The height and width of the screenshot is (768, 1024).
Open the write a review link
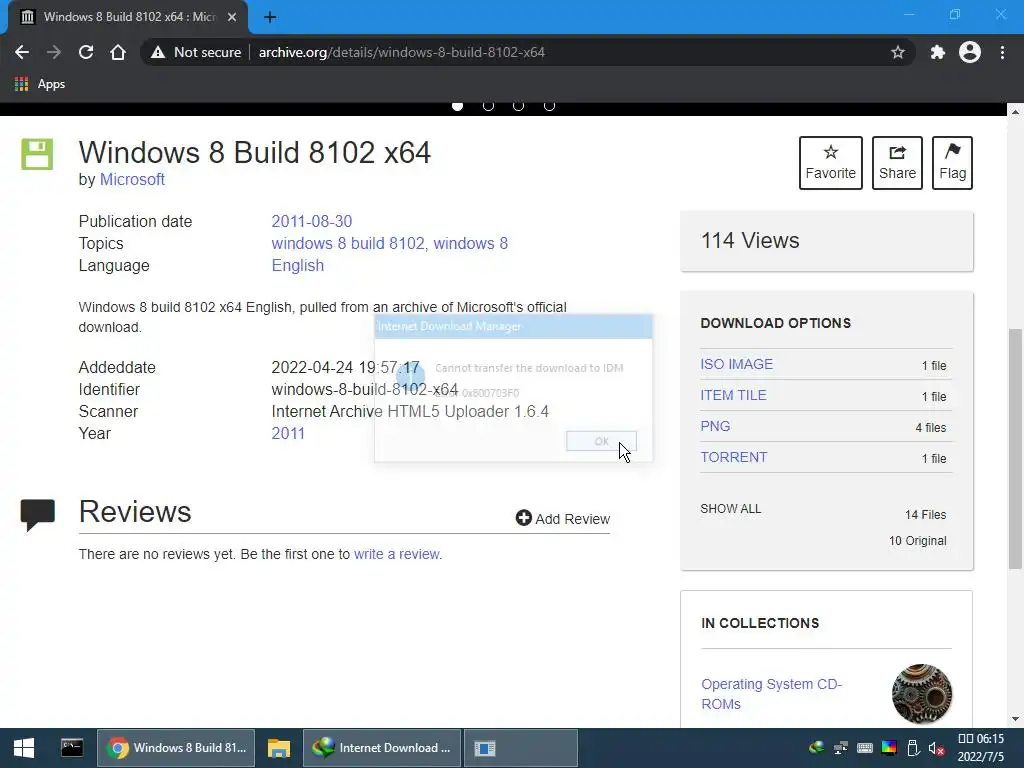[397, 554]
